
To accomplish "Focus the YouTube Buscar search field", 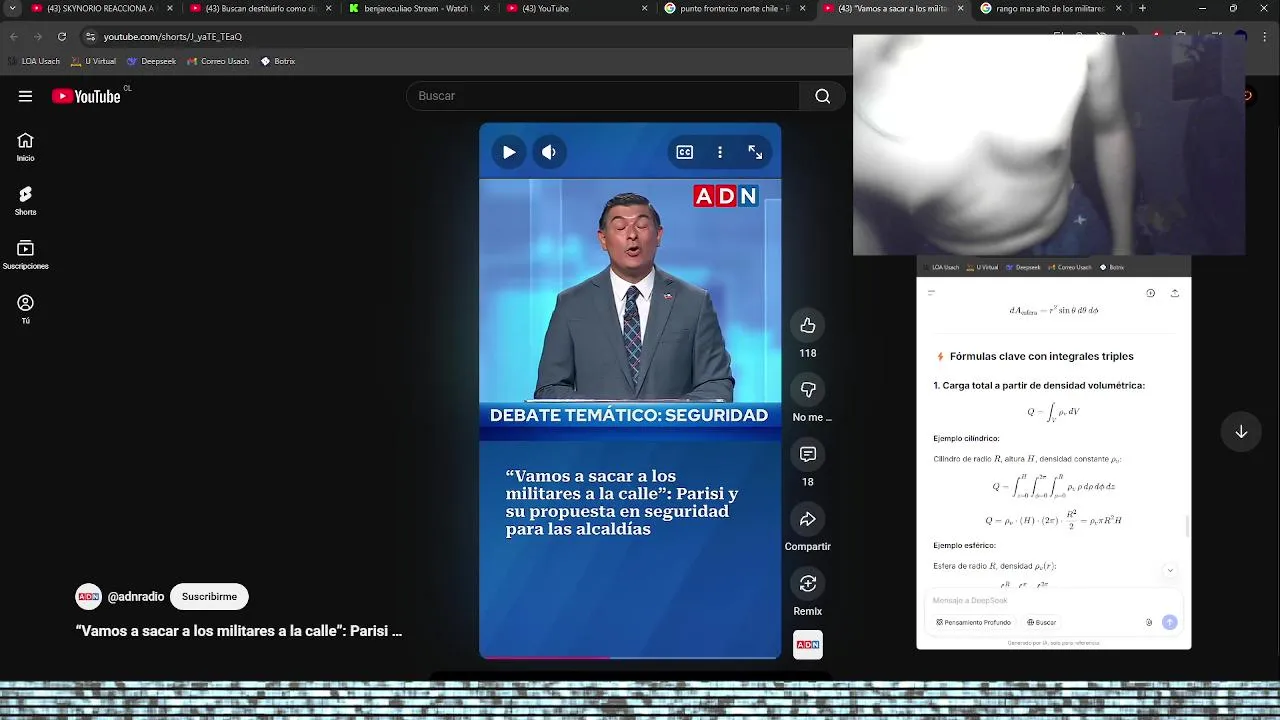I will [x=603, y=96].
